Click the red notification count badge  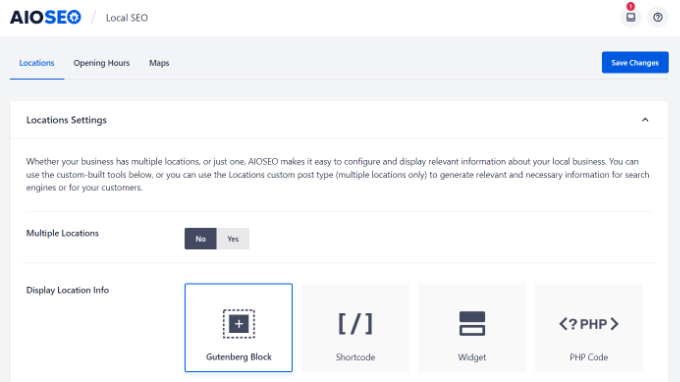click(x=631, y=6)
